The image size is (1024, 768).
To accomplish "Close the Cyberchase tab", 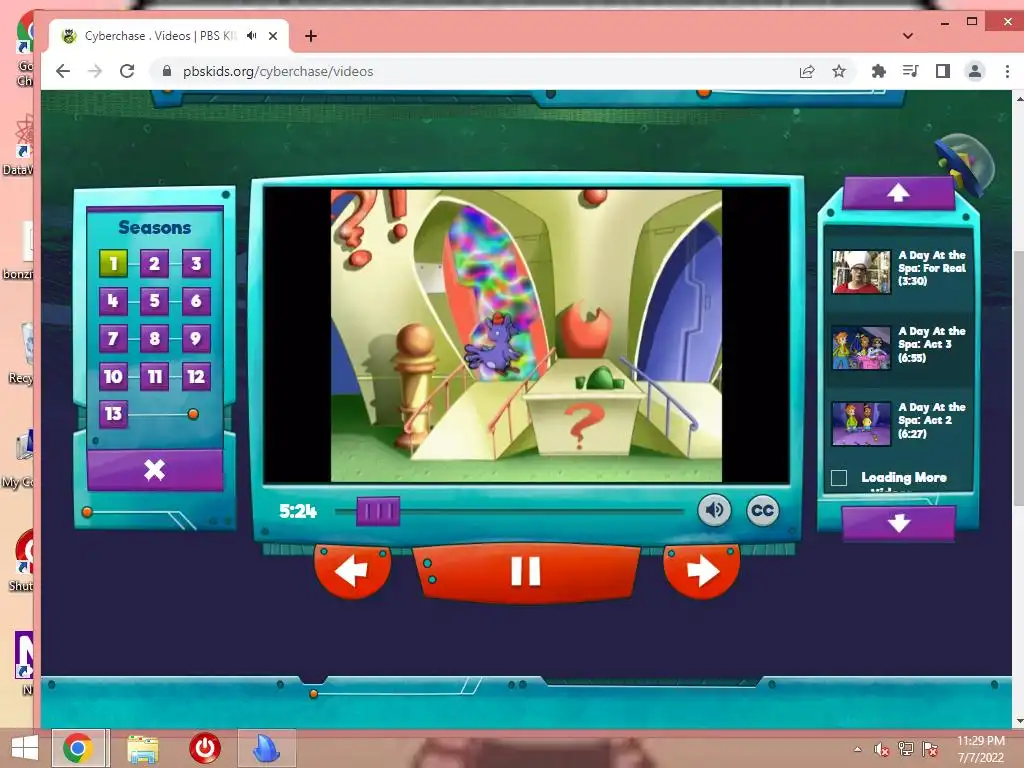I will point(273,36).
